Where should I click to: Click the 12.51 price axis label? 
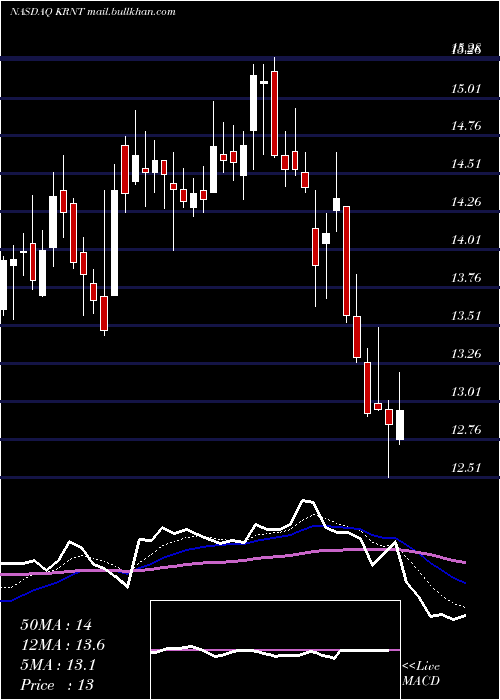click(466, 468)
